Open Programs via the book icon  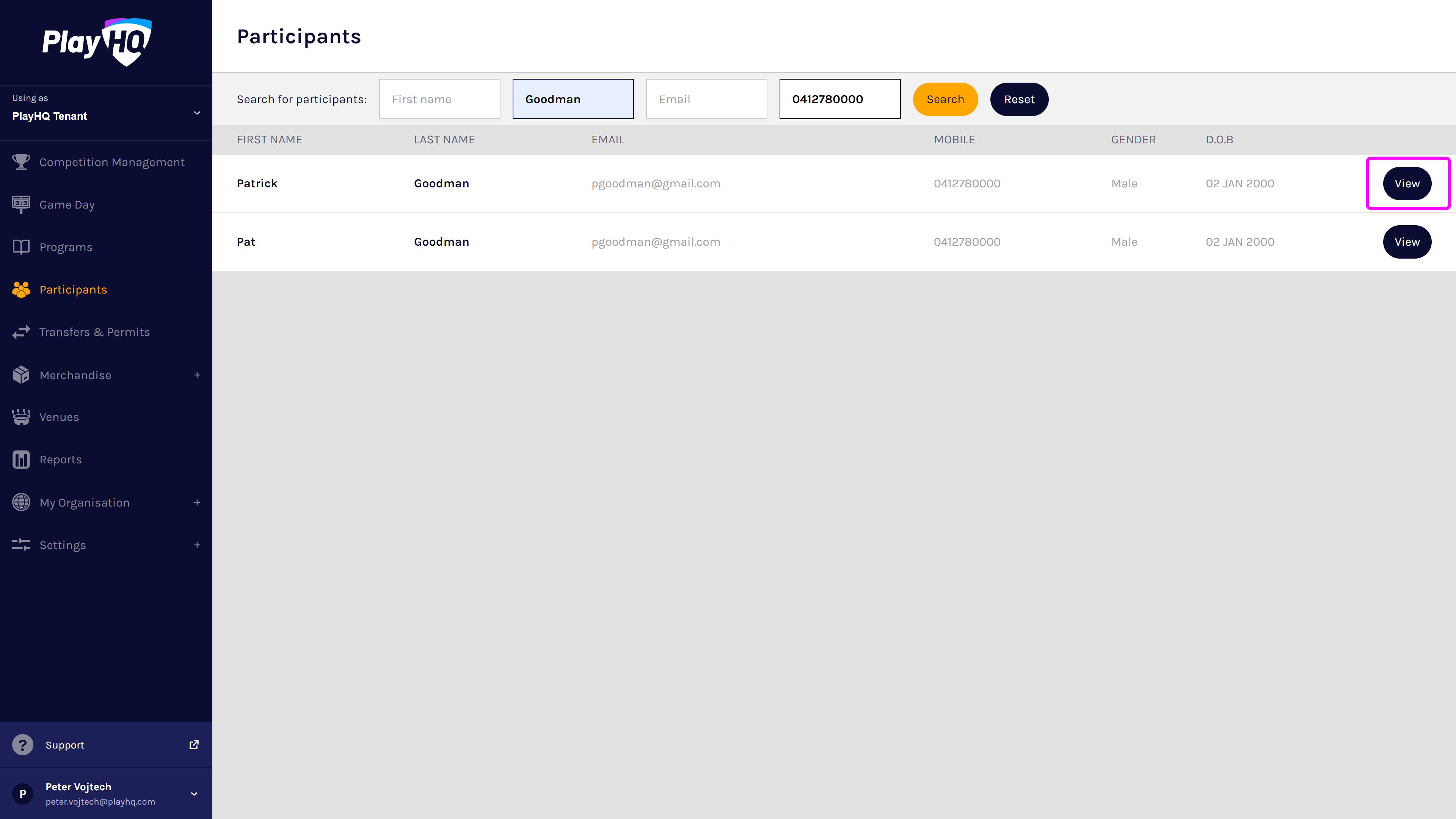point(21,247)
